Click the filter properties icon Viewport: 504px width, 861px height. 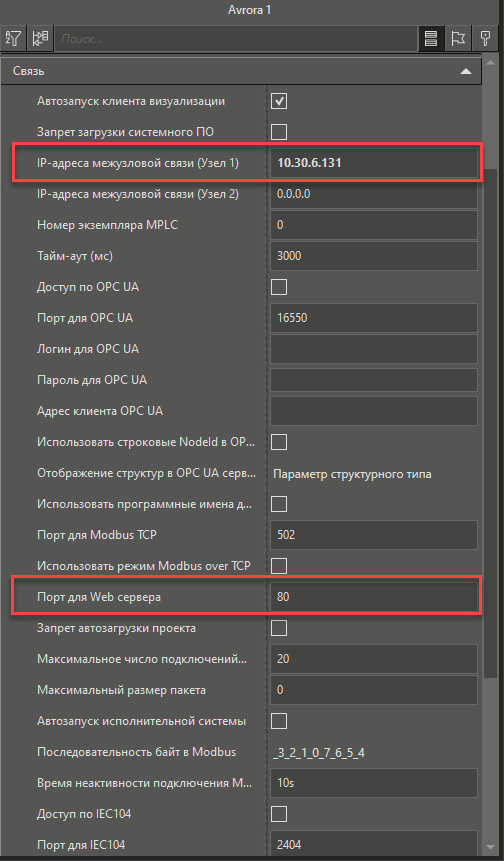click(13, 38)
